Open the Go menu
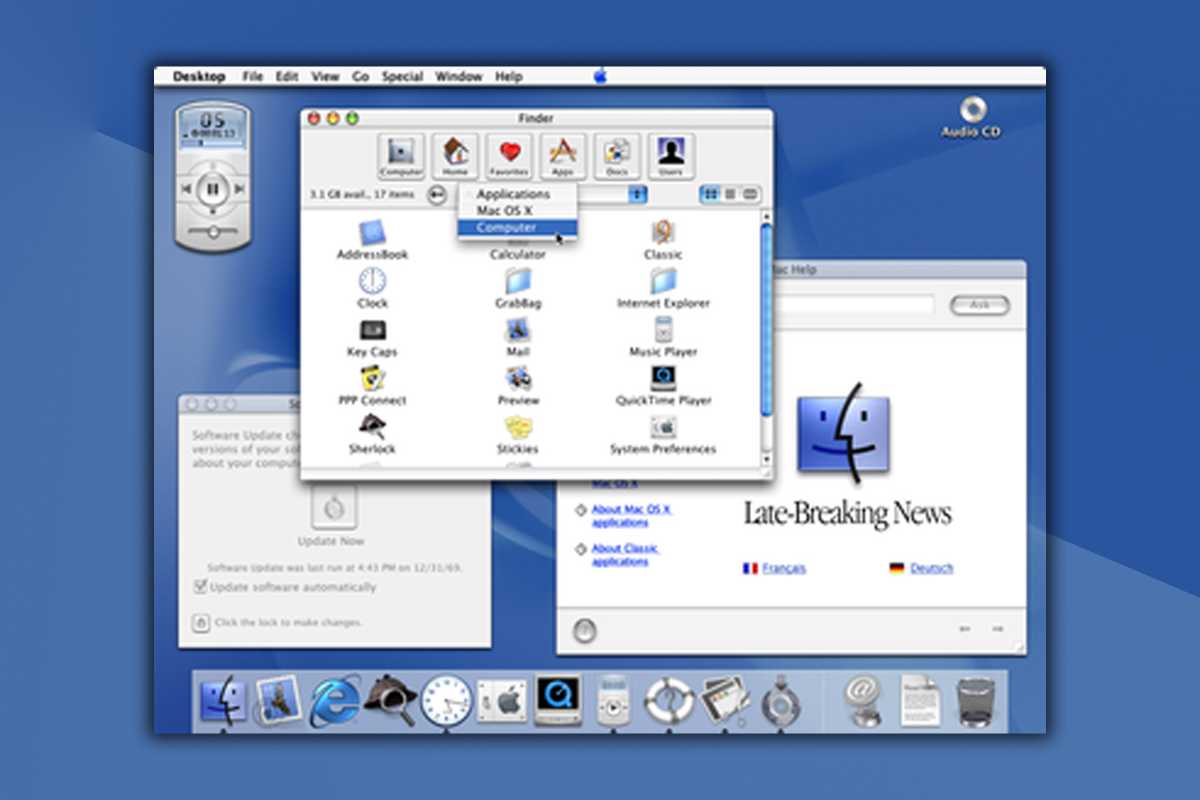Image resolution: width=1200 pixels, height=800 pixels. click(360, 76)
